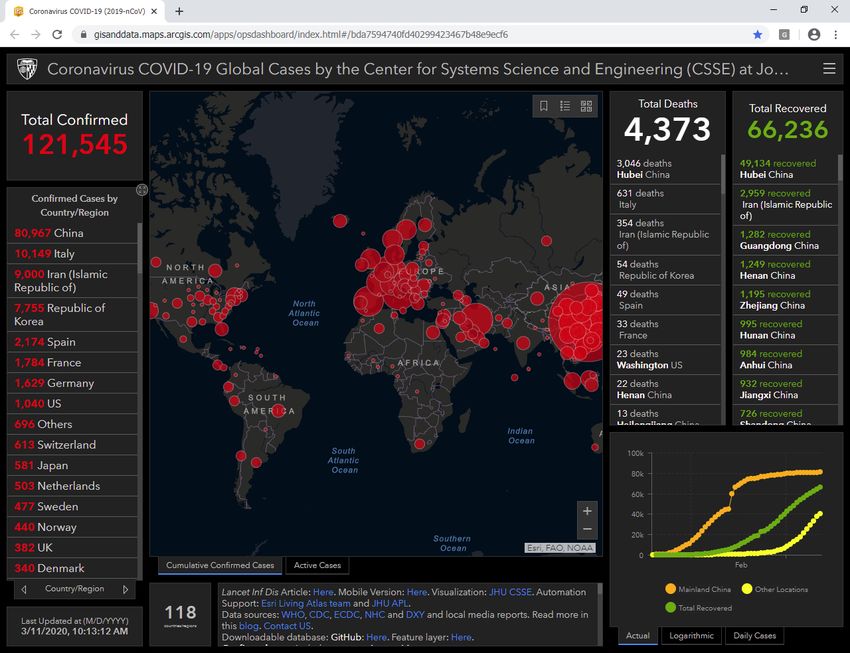This screenshot has height=653, width=850.
Task: Select Denmark in confirmed cases list
Action: [x=72, y=568]
